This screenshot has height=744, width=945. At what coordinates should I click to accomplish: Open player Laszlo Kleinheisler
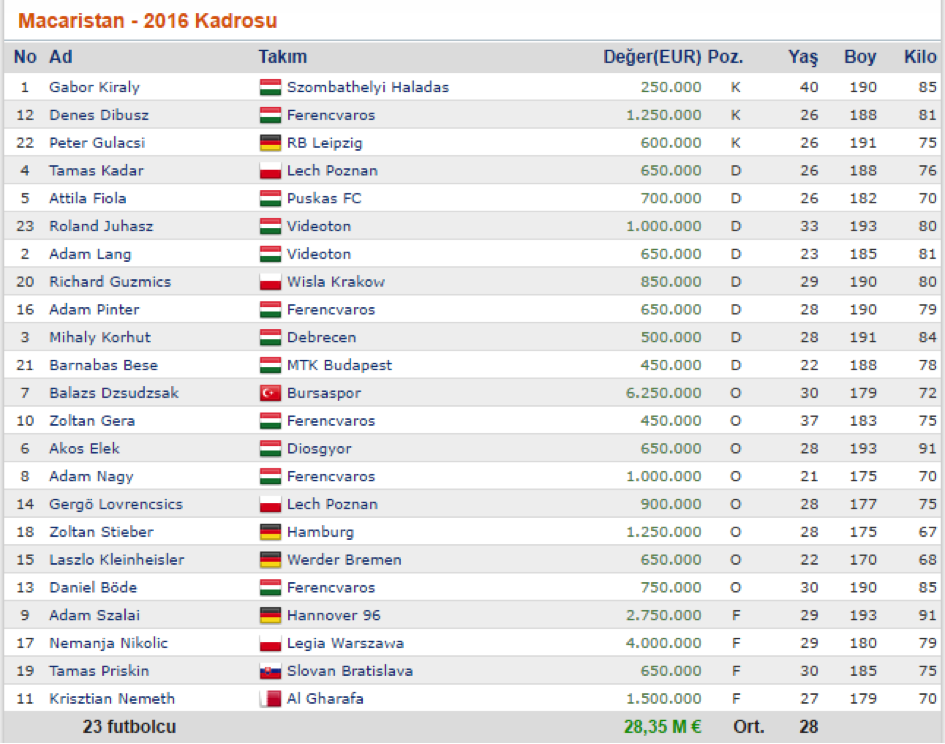click(x=117, y=560)
